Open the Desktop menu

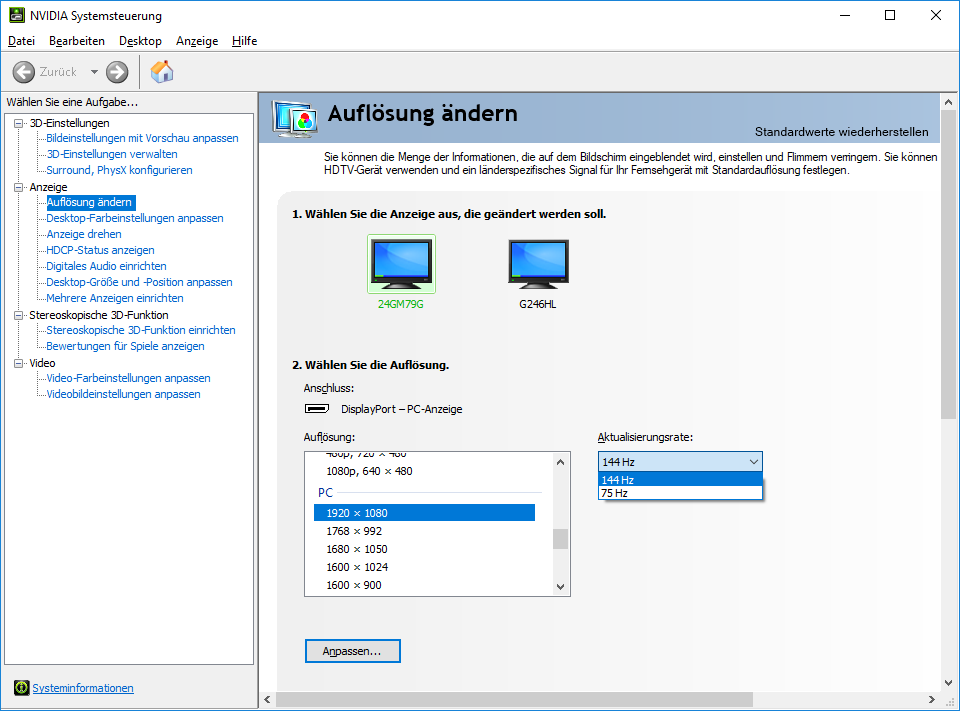140,41
